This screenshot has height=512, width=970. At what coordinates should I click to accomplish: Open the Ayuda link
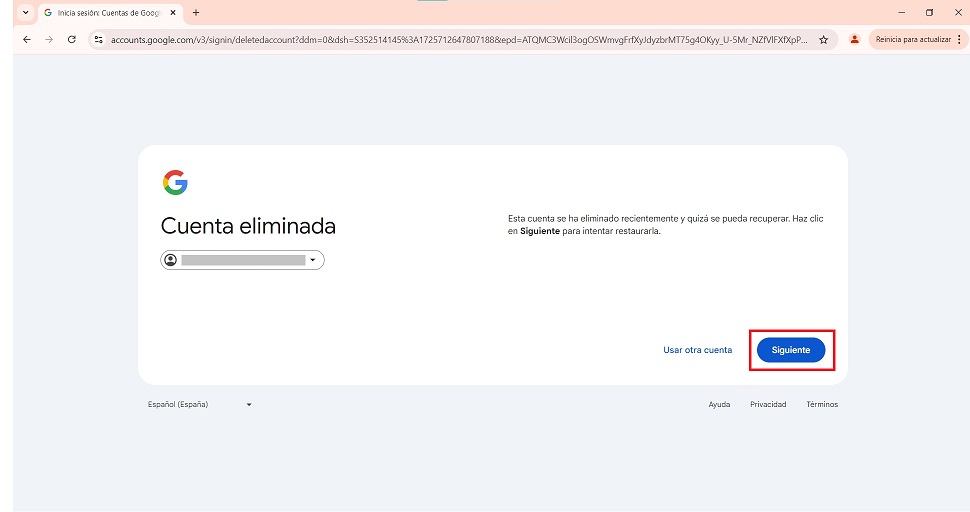719,404
